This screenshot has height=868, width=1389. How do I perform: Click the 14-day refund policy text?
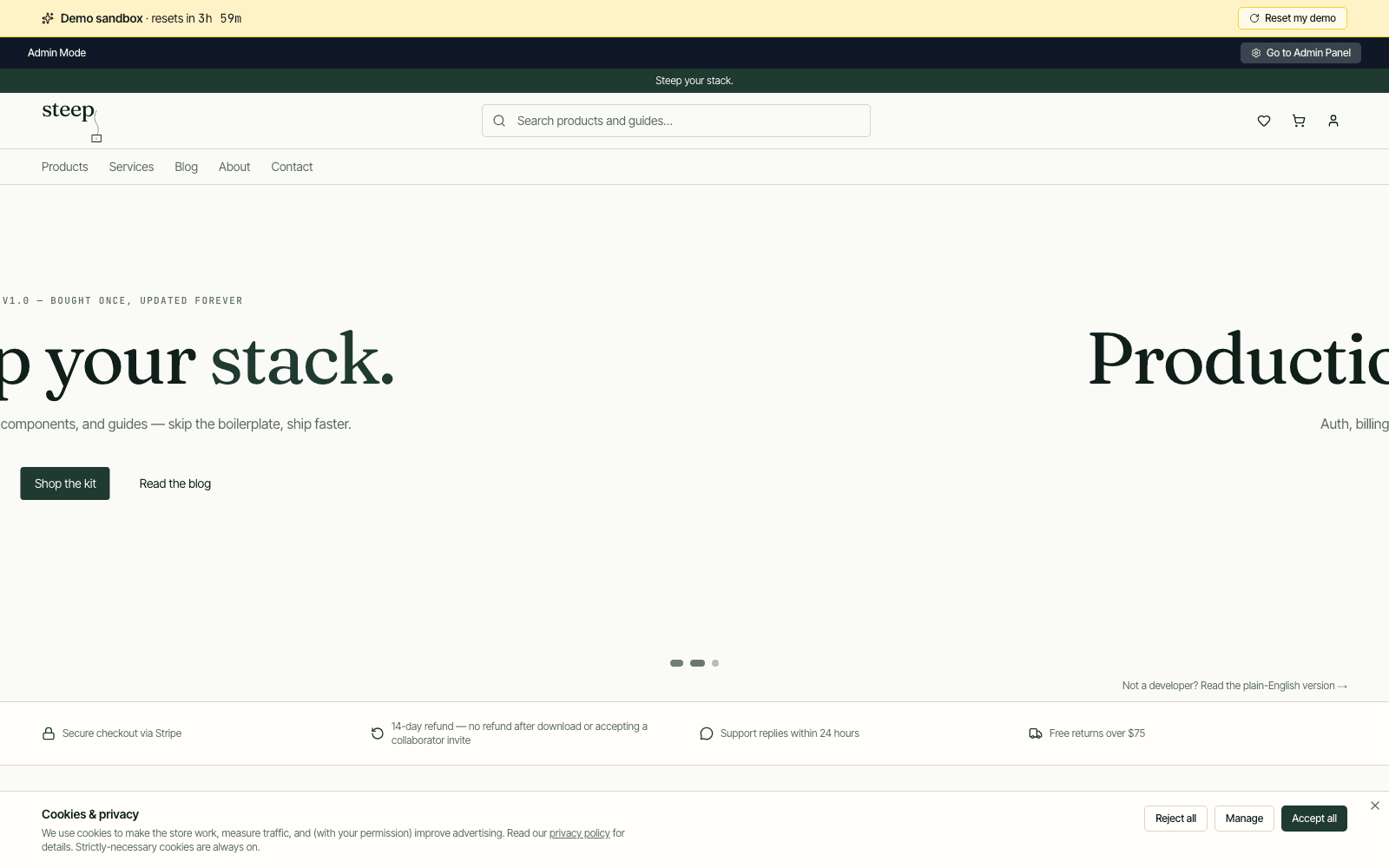click(x=519, y=733)
